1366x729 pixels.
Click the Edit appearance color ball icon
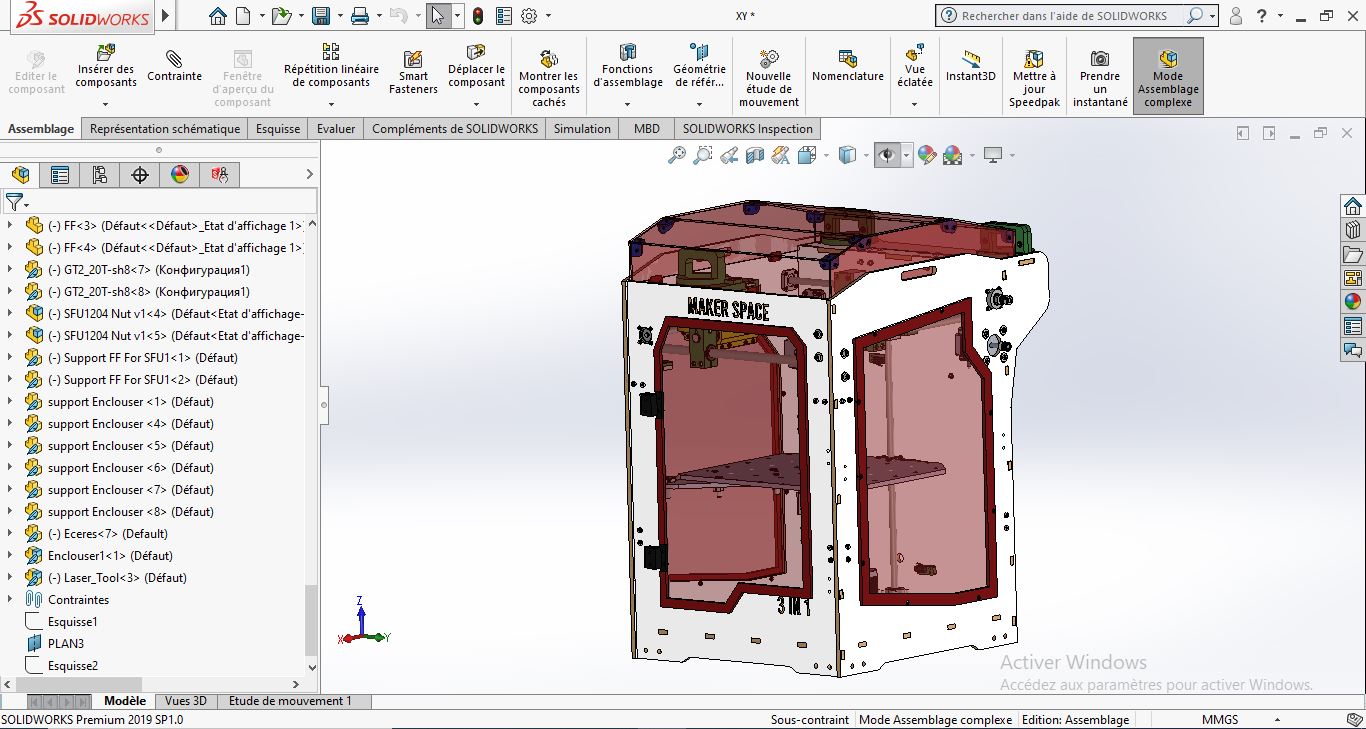(926, 155)
